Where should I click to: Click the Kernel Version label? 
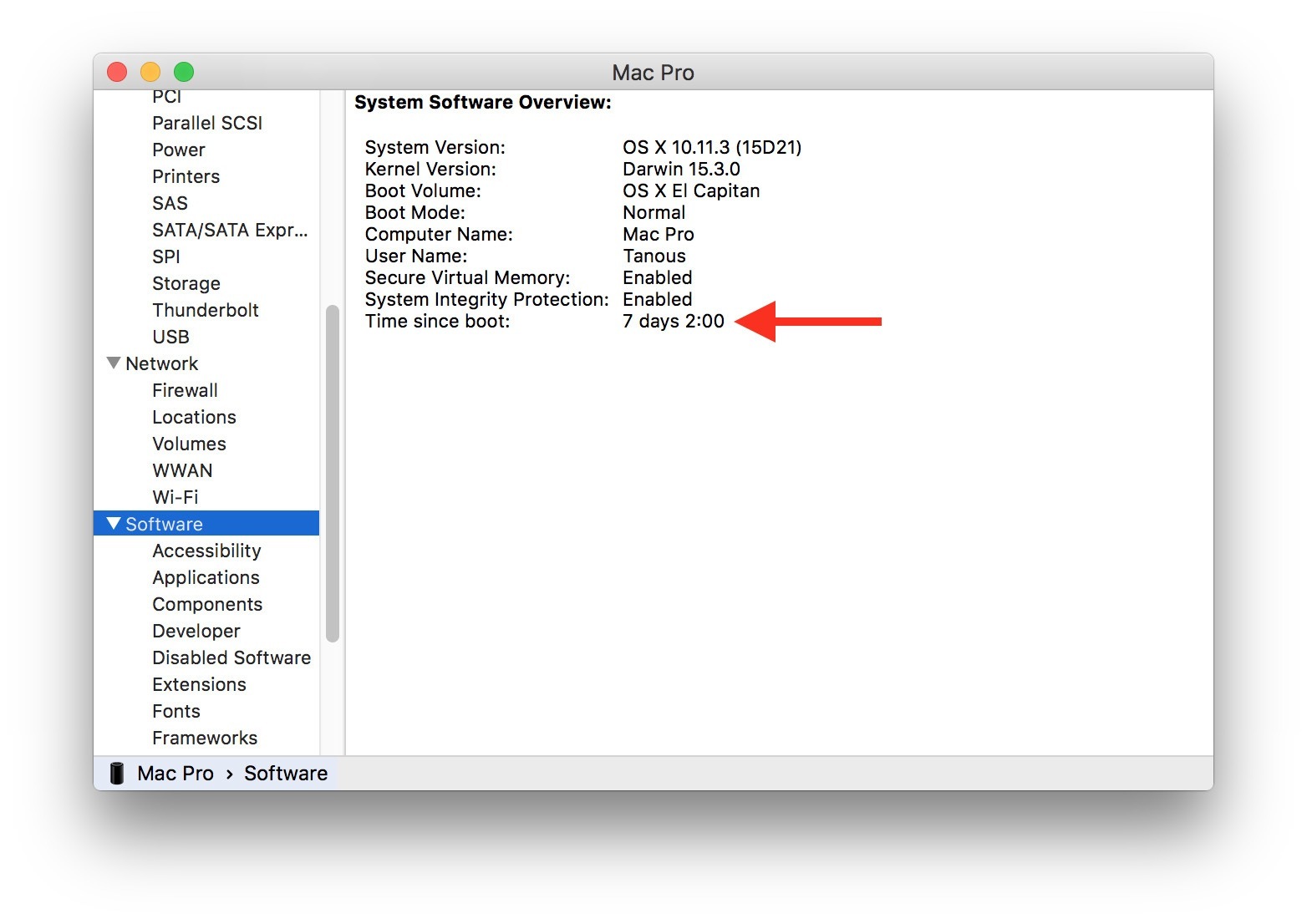tap(430, 169)
